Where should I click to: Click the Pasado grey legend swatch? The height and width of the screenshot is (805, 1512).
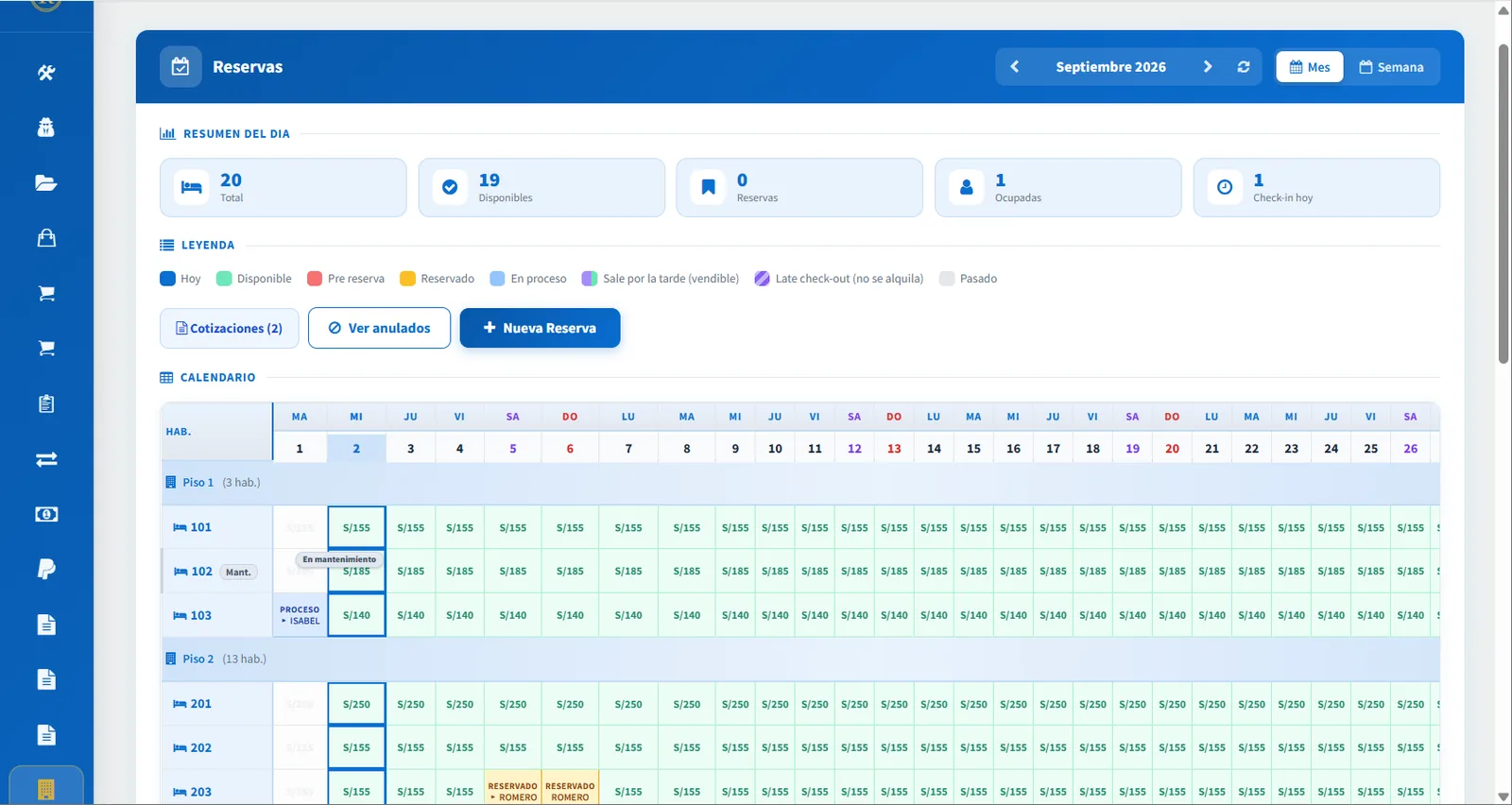[946, 279]
